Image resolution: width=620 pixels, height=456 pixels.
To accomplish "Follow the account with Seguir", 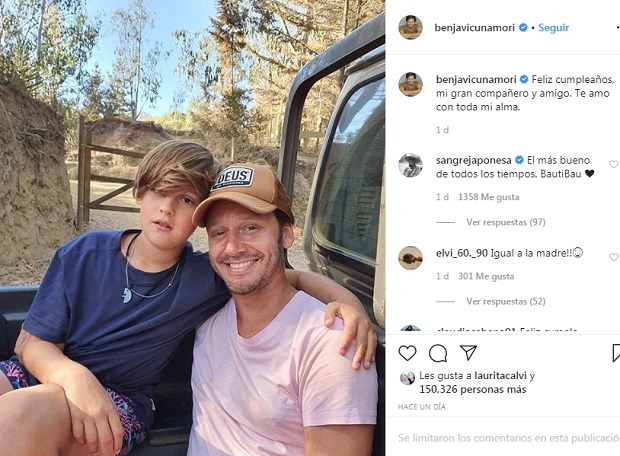I will (x=554, y=28).
